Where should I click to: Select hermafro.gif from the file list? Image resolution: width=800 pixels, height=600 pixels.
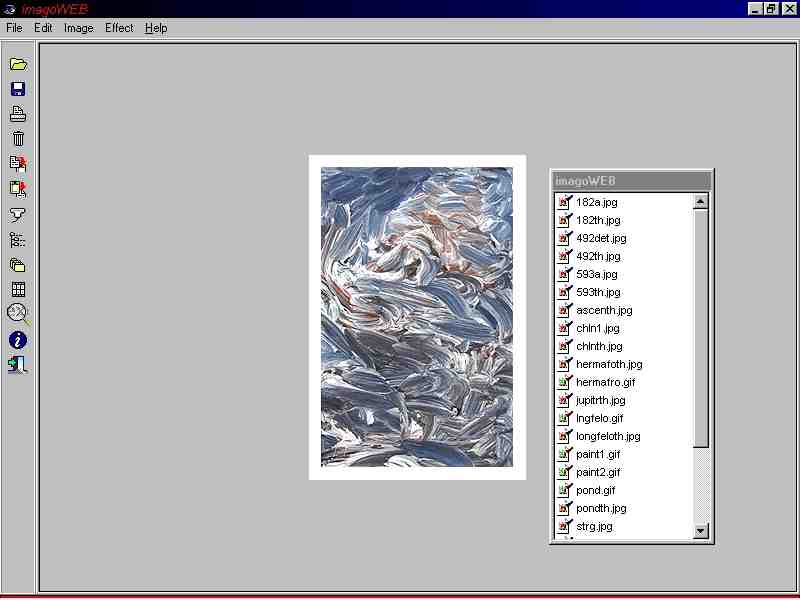point(605,382)
